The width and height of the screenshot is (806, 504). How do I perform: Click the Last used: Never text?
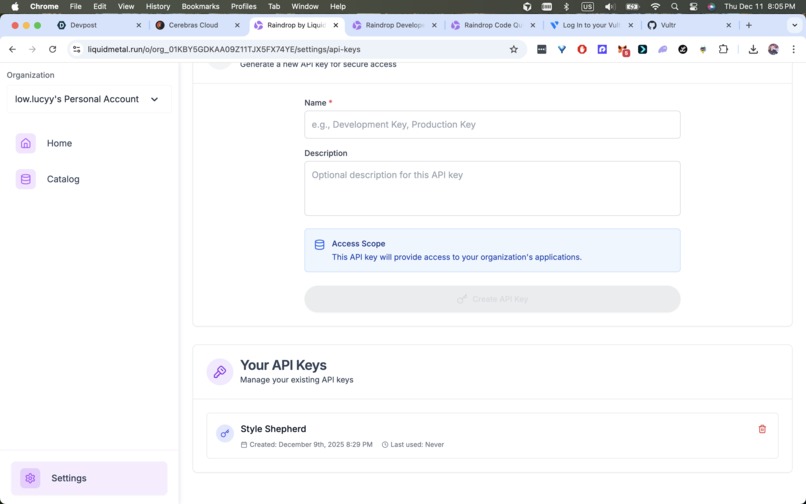(x=417, y=444)
